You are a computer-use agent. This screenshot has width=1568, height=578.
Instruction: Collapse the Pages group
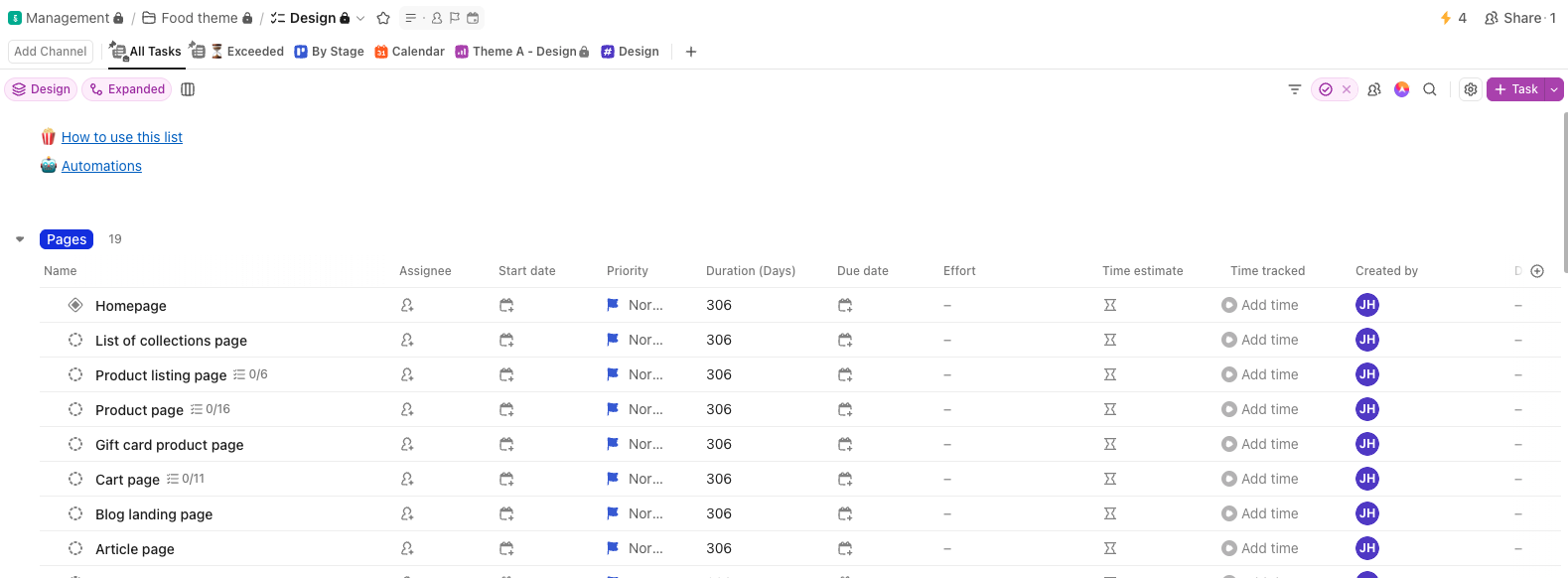click(x=20, y=239)
